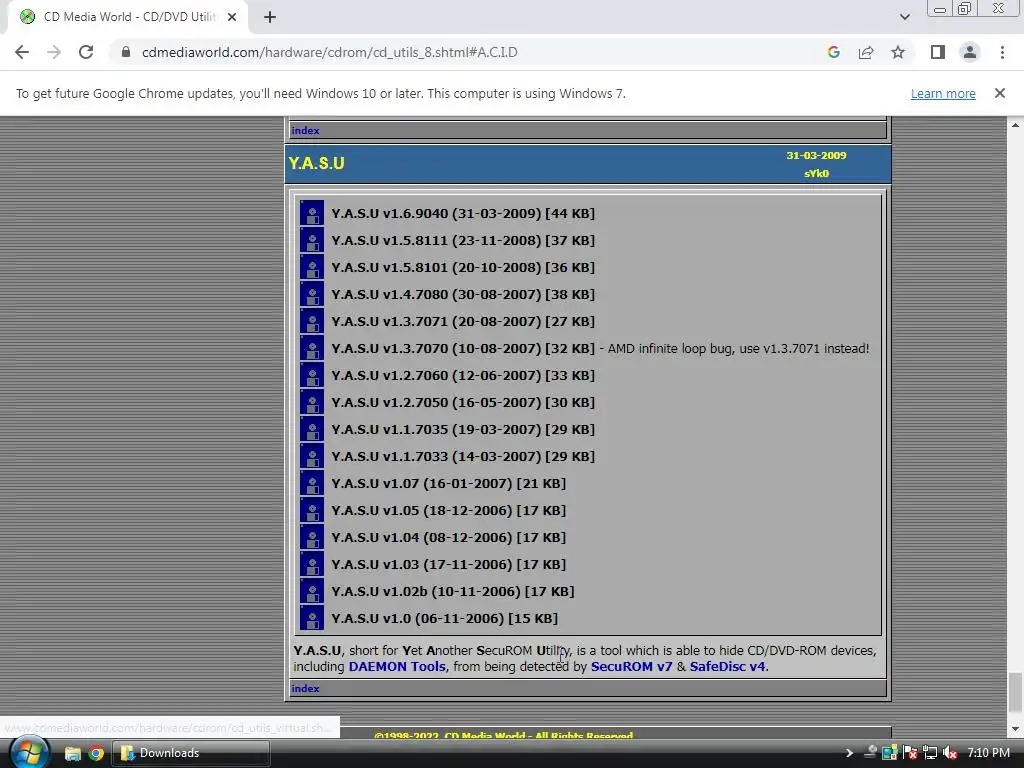Screen dimensions: 1024x768
Task: Open Y.A.S.U v1.1.7033 (14-03-2007) link
Action: (463, 456)
